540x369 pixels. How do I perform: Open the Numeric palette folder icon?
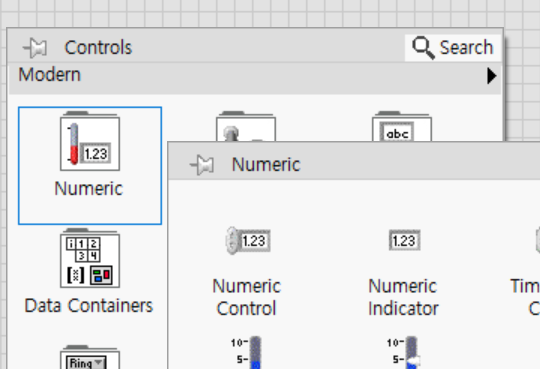(90, 141)
